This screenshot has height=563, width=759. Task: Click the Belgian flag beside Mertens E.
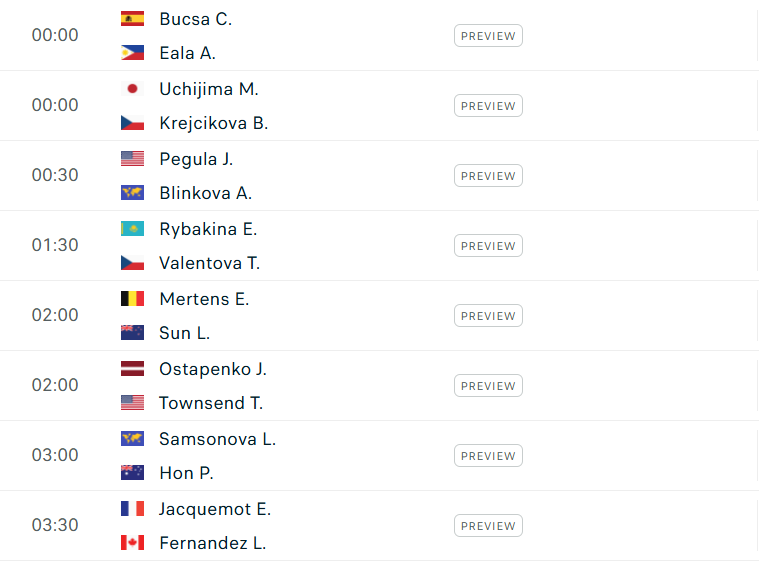tap(132, 299)
